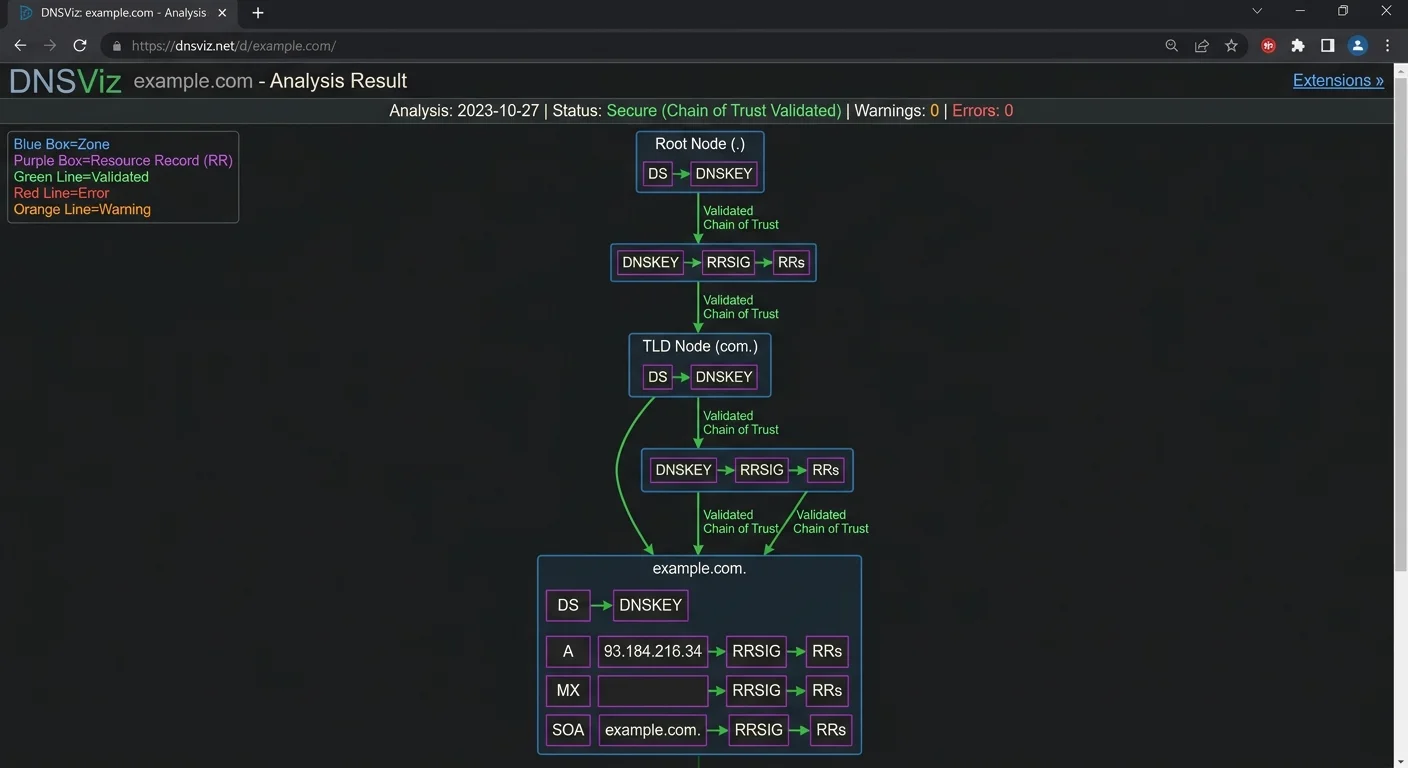Click the page vertical scrollbar

pos(1400,325)
